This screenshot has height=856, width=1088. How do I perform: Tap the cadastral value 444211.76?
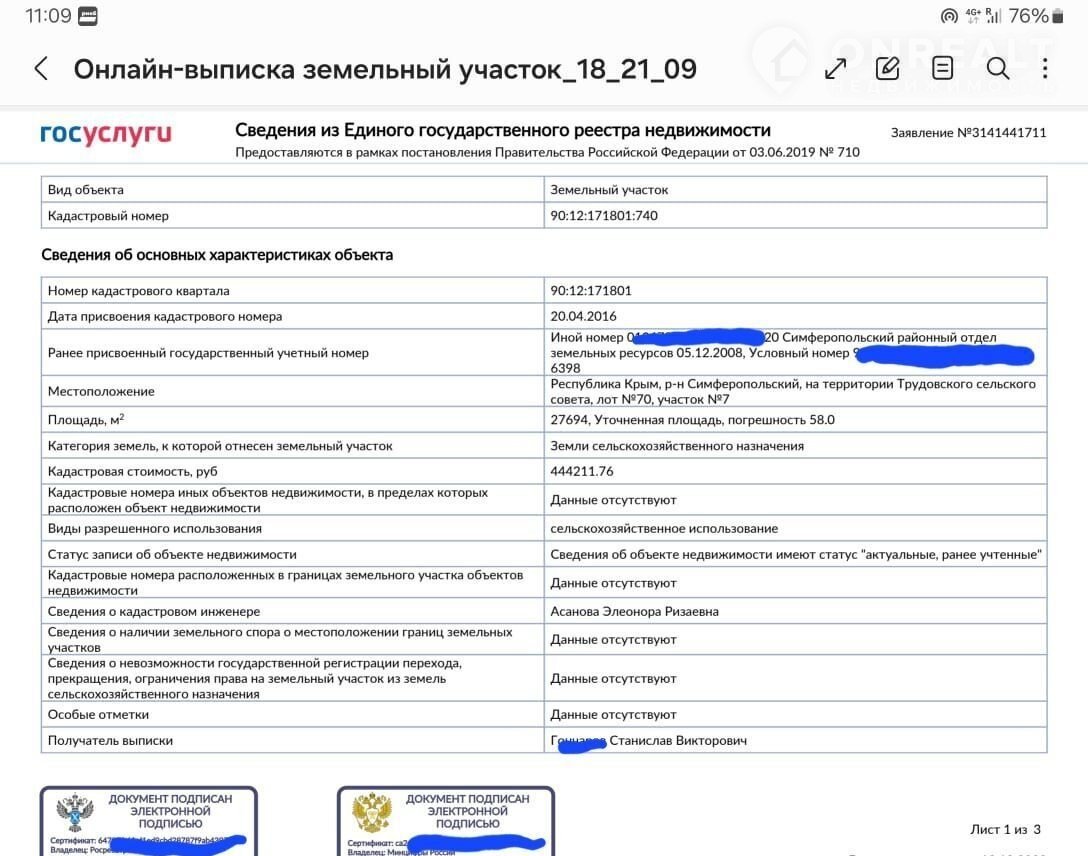point(582,471)
